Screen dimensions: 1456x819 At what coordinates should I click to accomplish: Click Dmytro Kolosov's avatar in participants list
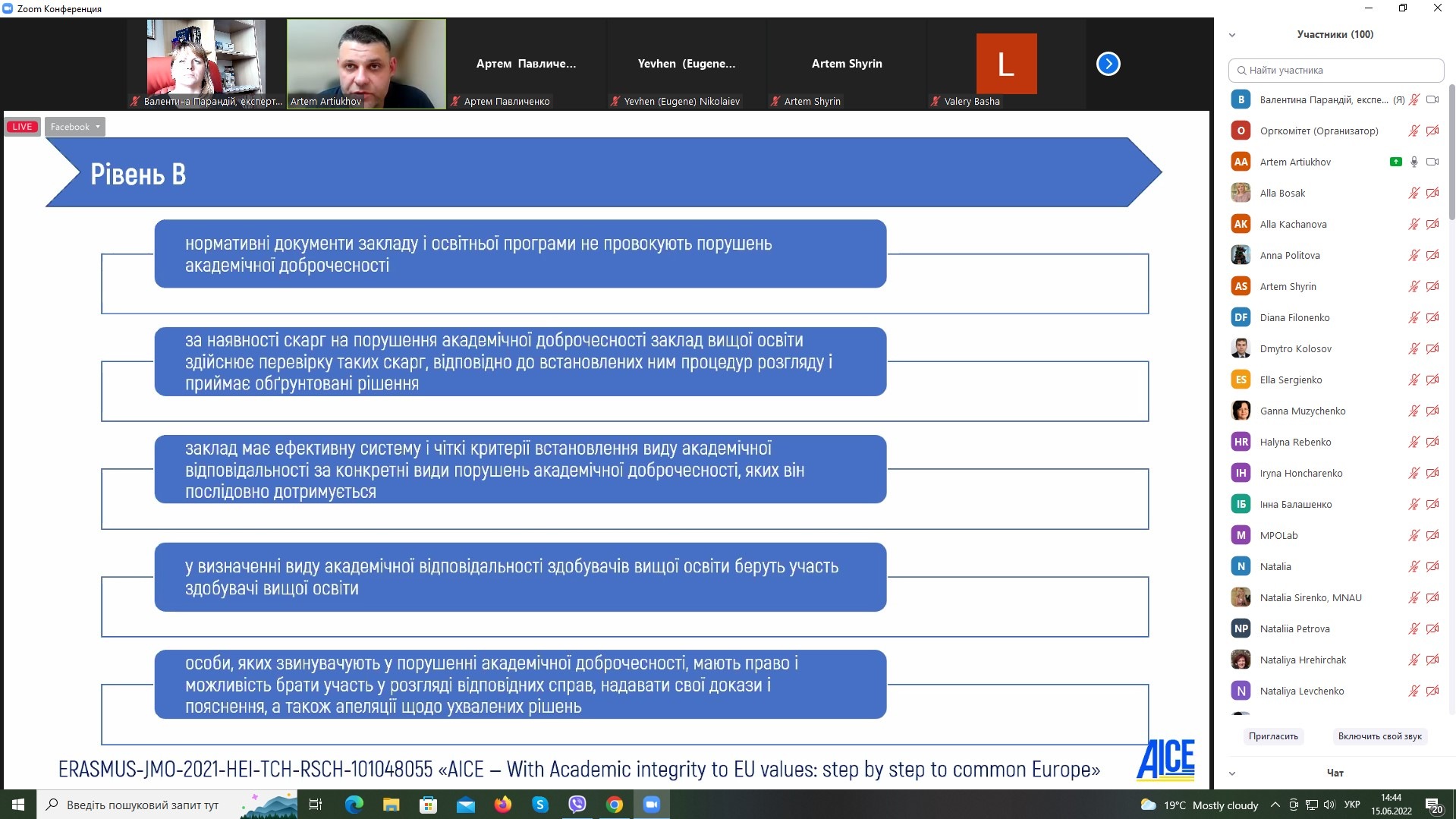tap(1241, 348)
